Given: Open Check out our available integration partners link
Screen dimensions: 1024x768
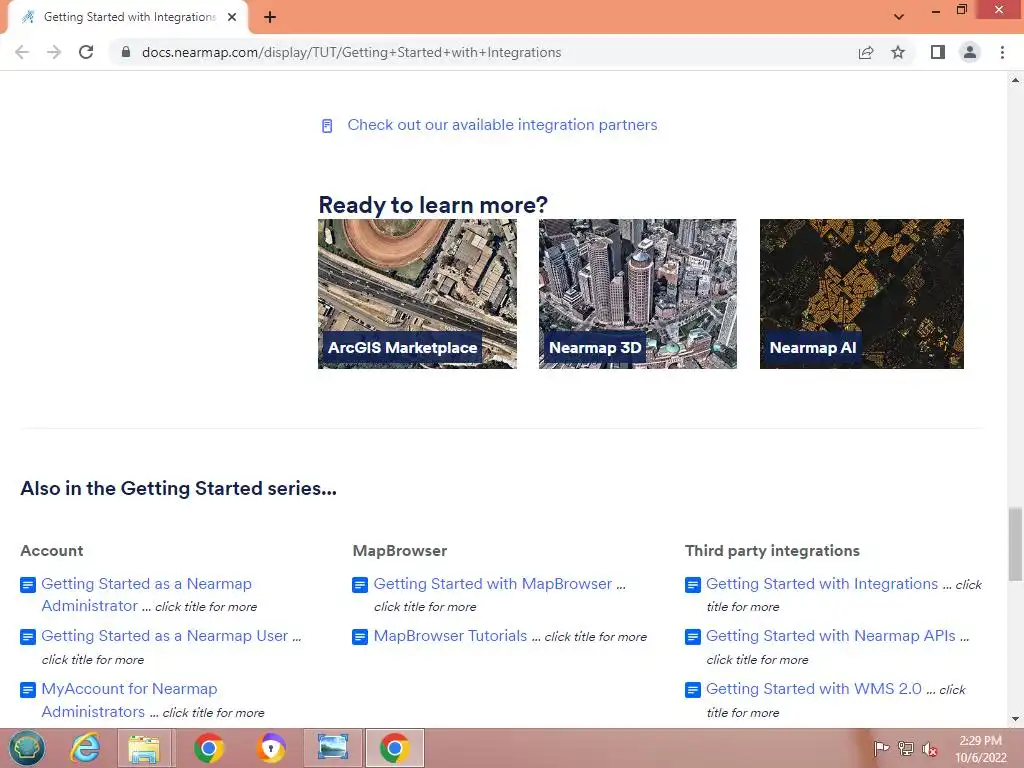Looking at the screenshot, I should tap(502, 125).
